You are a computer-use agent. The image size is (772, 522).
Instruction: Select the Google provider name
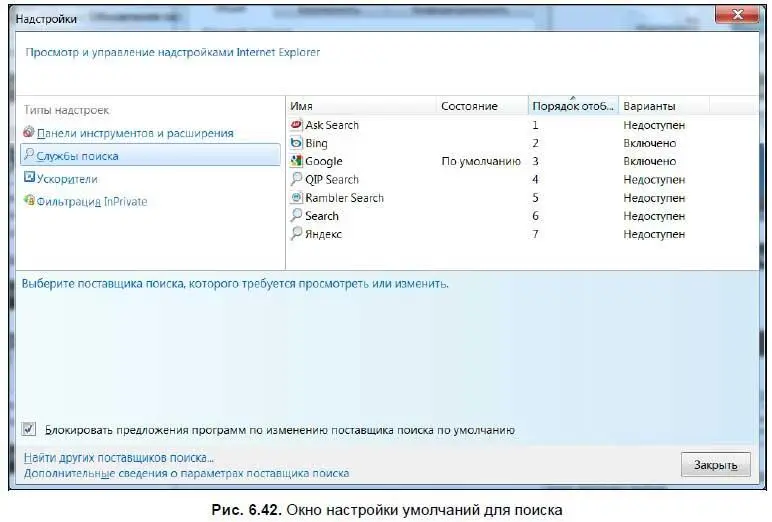click(x=323, y=162)
